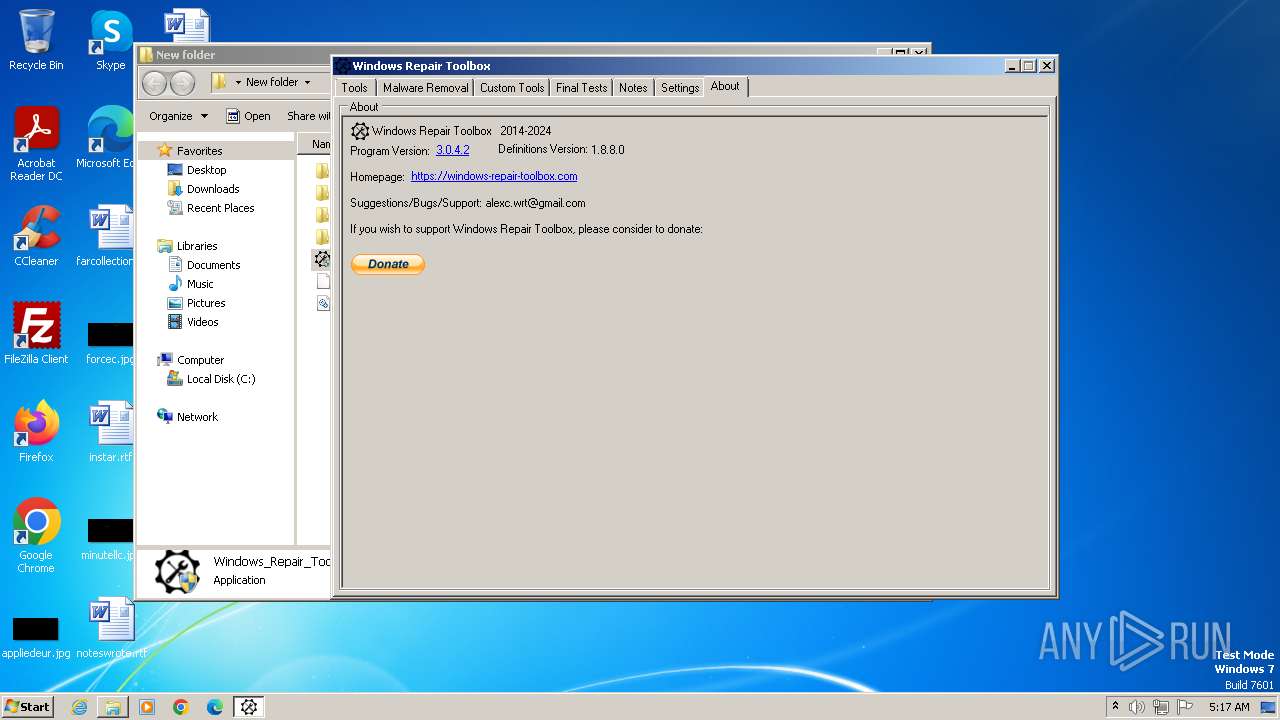Screen dimensions: 1280x720
Task: Click the volume speaker tray icon
Action: tap(1137, 707)
